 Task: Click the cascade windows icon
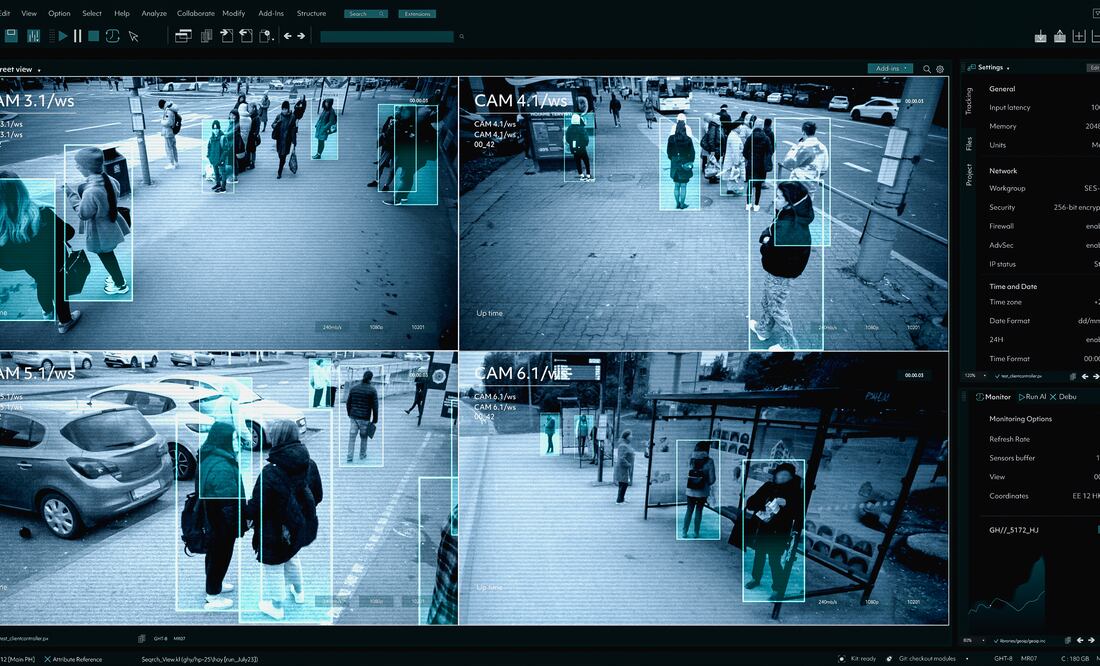(x=183, y=36)
